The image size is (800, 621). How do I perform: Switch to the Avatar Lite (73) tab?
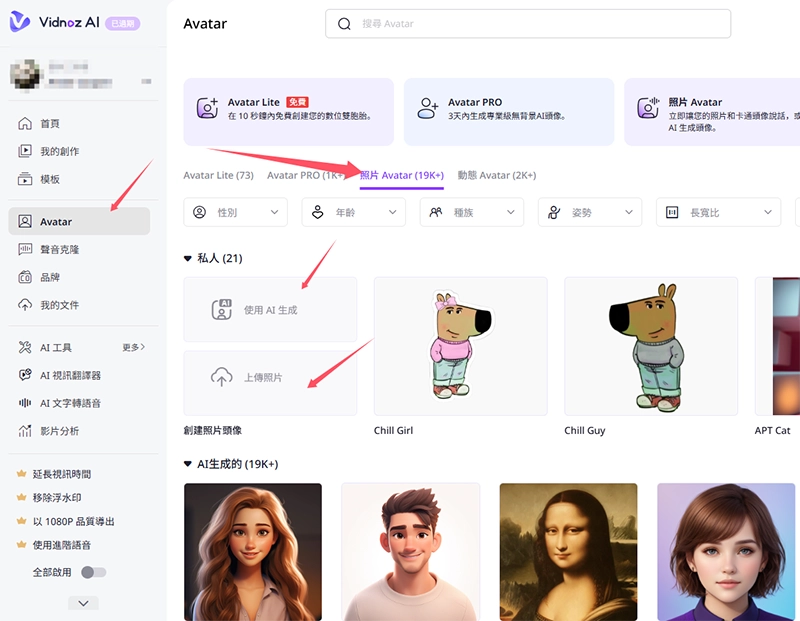pos(218,175)
